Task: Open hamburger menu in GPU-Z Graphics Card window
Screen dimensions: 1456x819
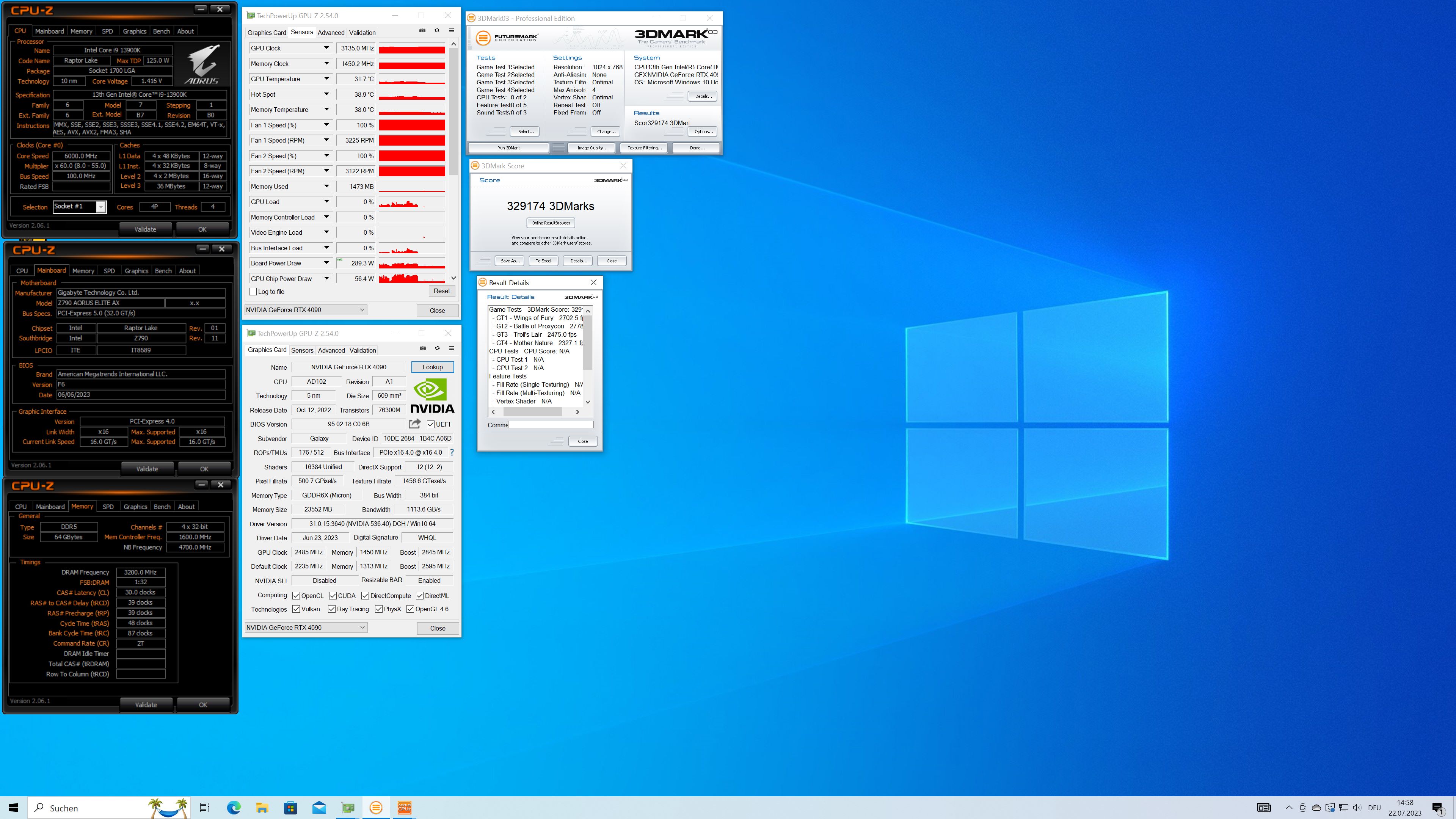Action: click(x=452, y=348)
